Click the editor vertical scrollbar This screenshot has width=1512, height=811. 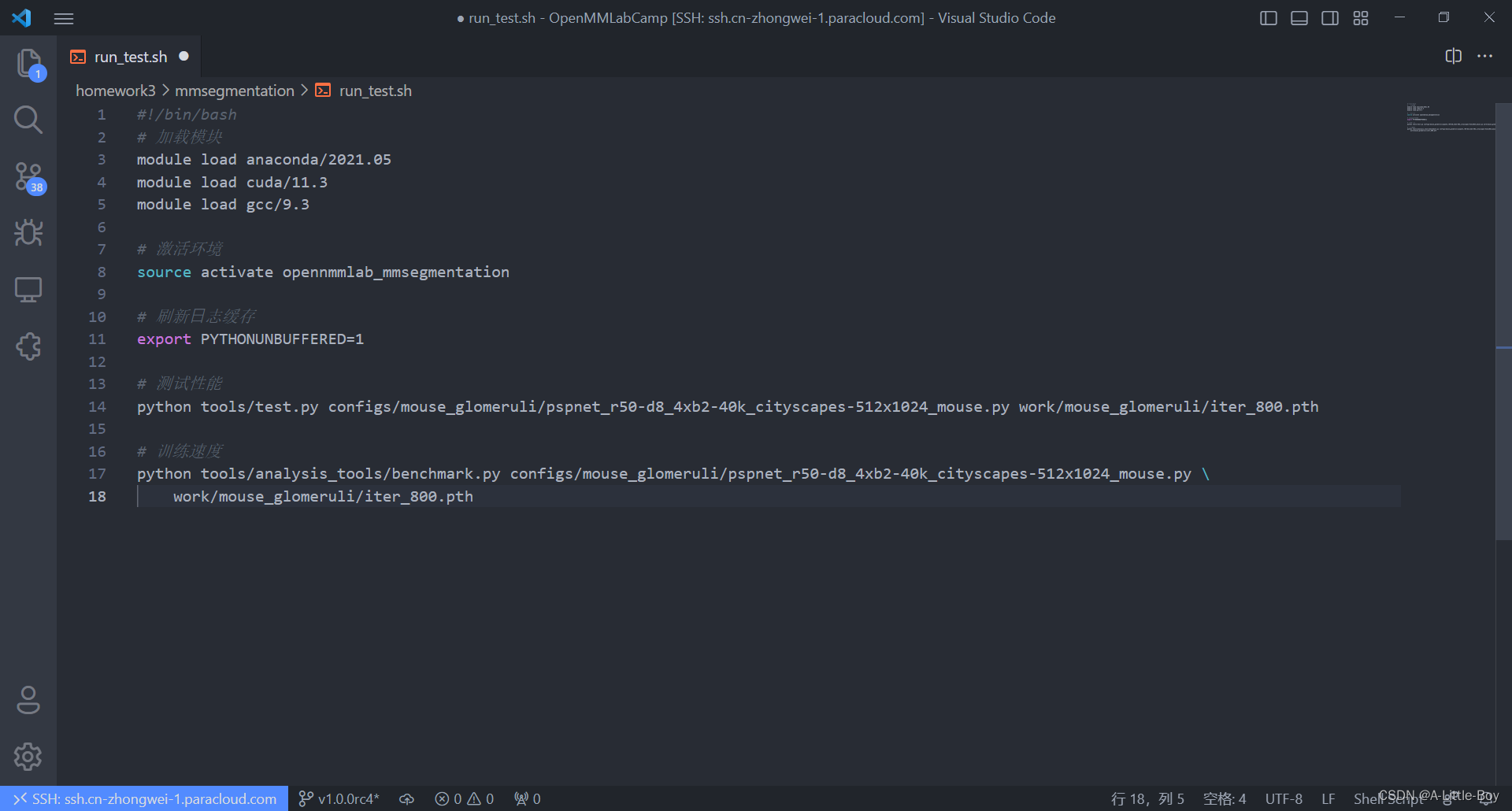[1503, 321]
